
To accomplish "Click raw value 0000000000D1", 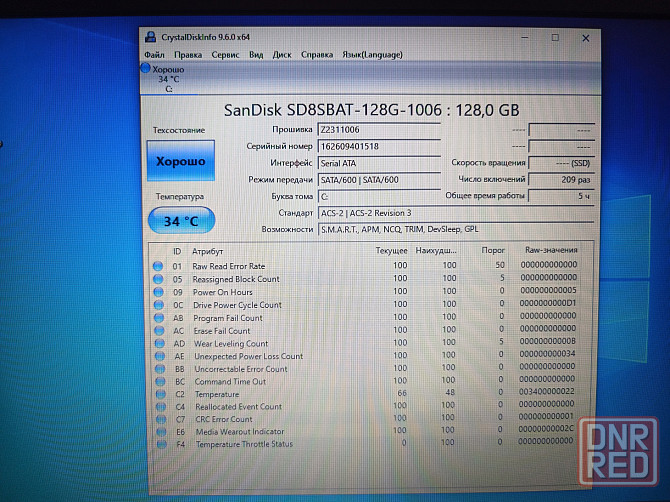I will click(x=548, y=303).
